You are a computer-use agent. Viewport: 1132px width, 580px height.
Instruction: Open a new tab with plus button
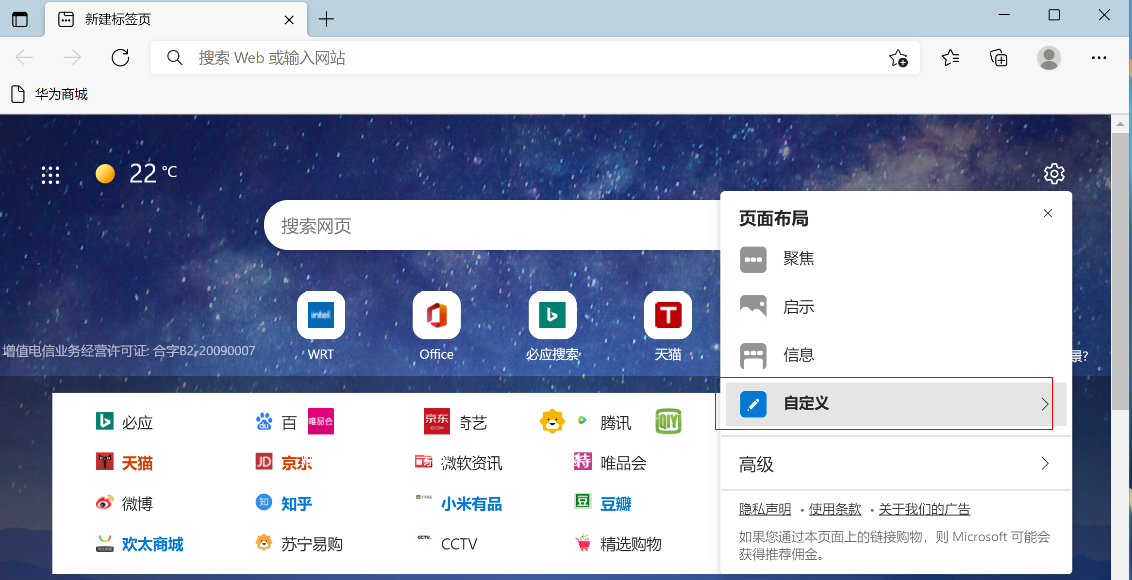pyautogui.click(x=326, y=19)
